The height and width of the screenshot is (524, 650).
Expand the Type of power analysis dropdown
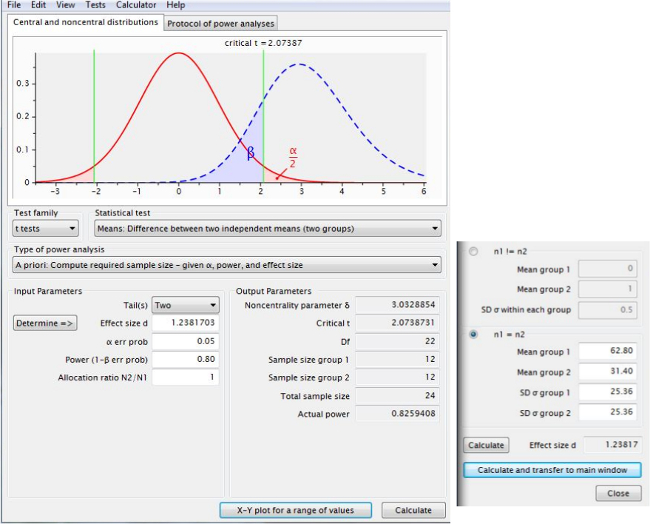point(227,265)
